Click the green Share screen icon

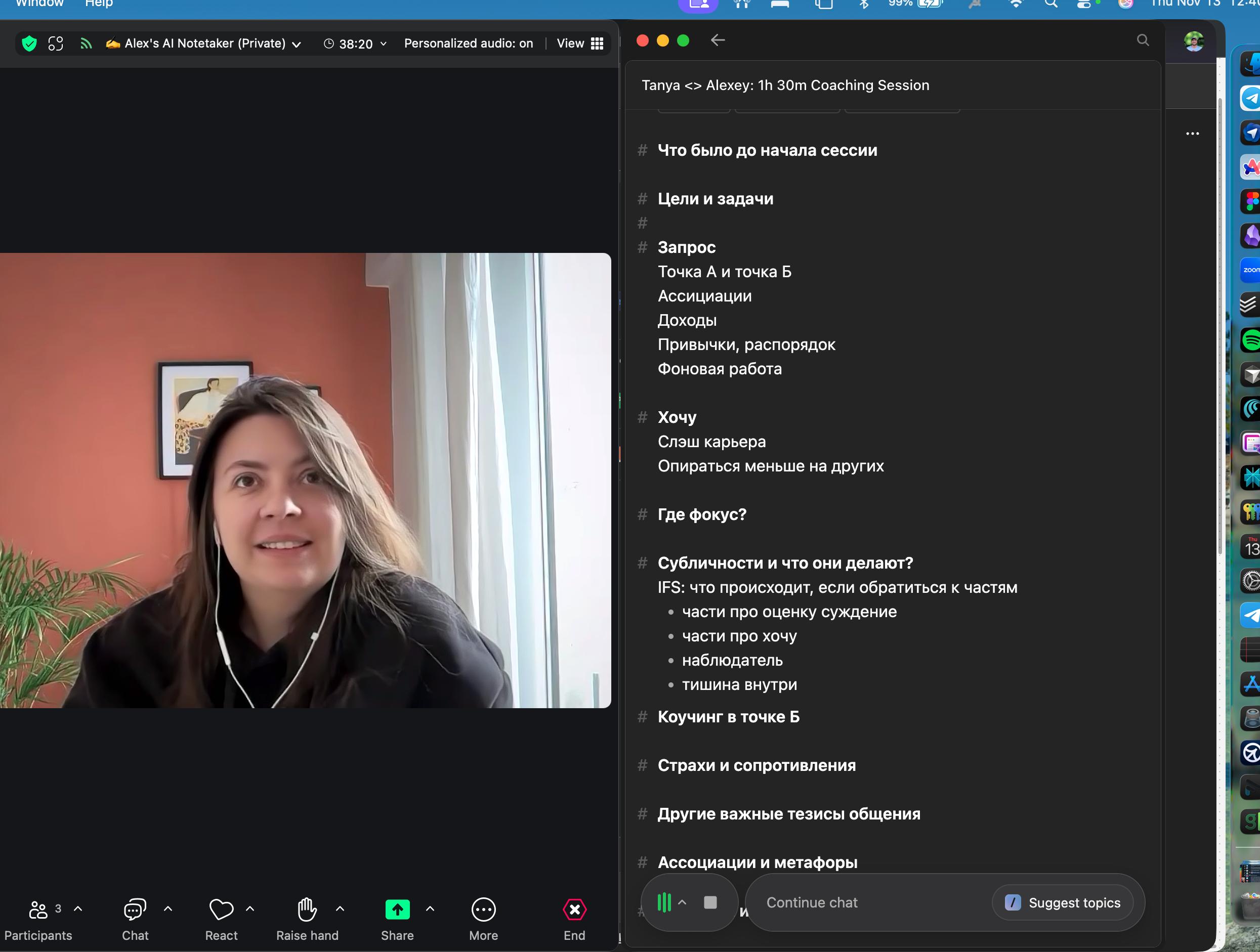coord(397,910)
